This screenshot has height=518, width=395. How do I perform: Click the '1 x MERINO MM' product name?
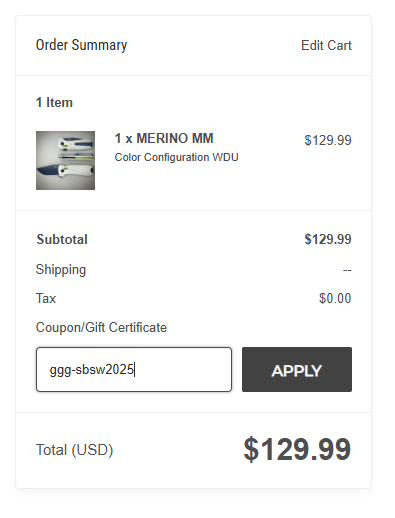[x=164, y=138]
